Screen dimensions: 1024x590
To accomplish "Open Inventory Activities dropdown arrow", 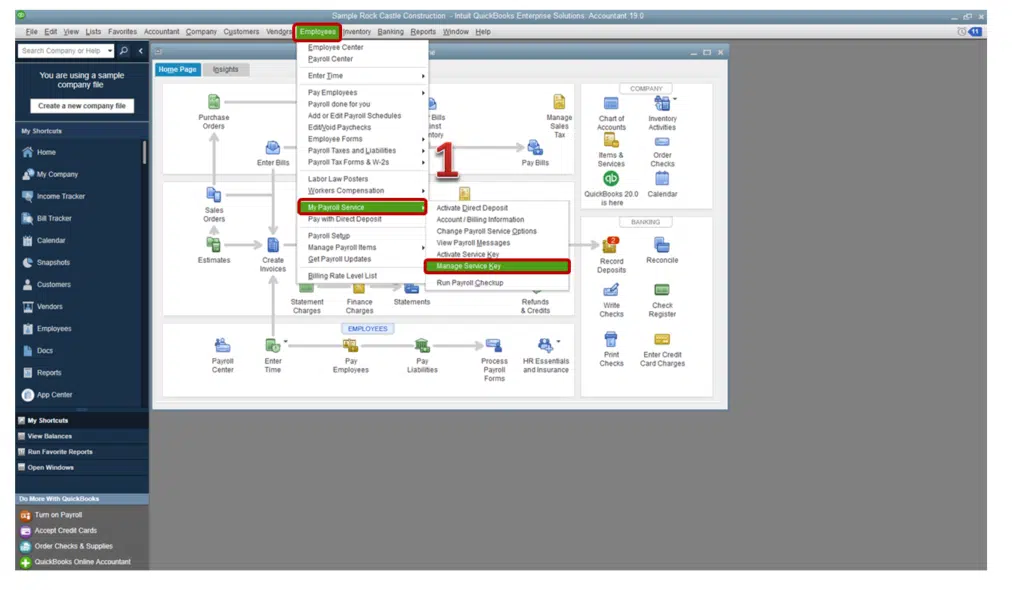I will (x=675, y=99).
